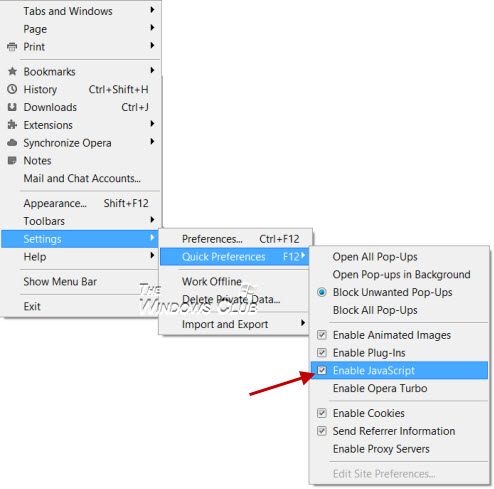Click the clock icon beside History
The width and height of the screenshot is (494, 489).
click(x=12, y=89)
